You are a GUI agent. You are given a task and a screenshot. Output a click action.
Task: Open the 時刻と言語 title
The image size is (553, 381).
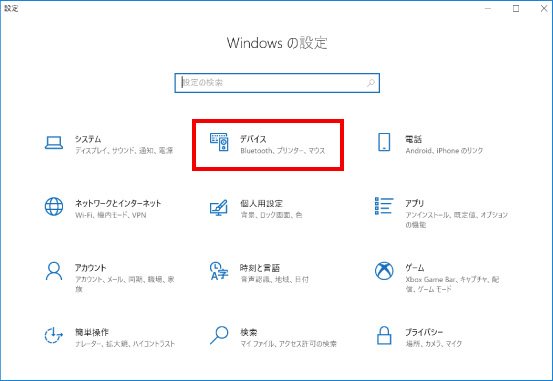tap(260, 268)
